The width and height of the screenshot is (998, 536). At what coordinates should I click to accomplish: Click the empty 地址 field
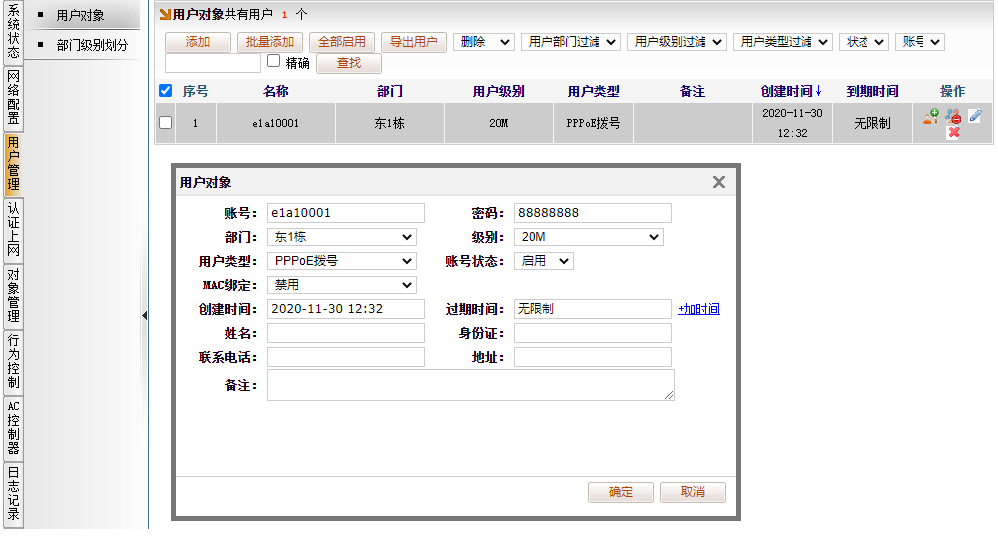click(x=593, y=357)
